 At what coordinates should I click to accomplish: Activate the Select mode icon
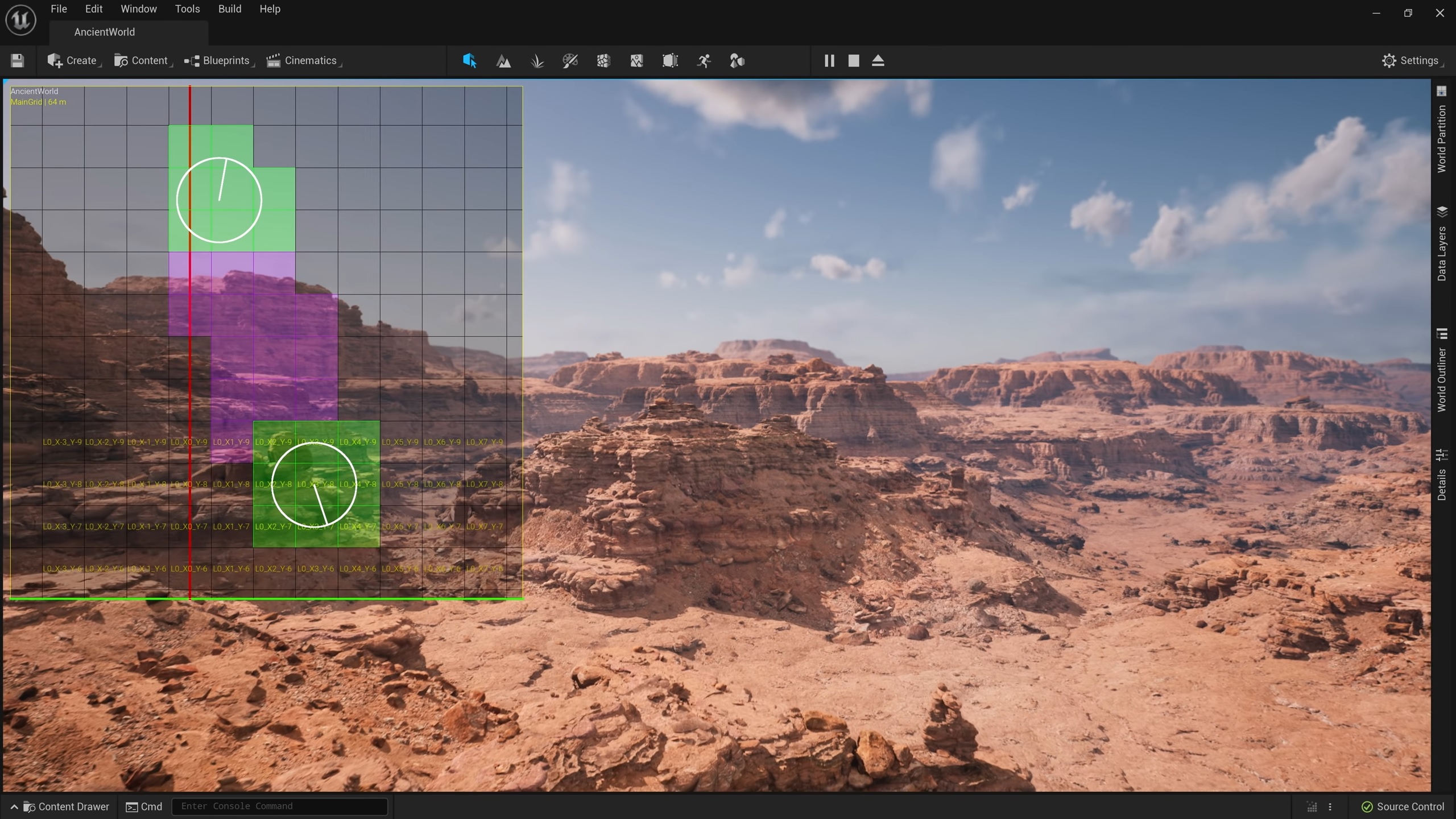[469, 61]
